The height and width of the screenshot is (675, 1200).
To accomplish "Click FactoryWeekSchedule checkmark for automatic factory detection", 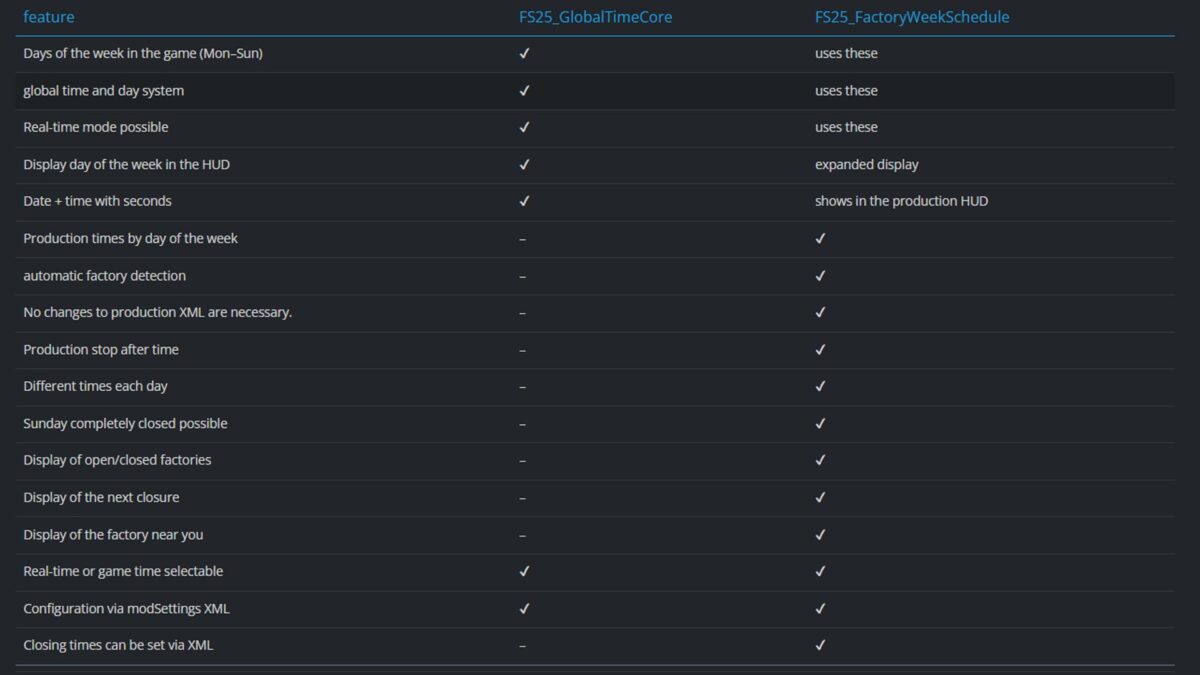I will pos(820,276).
